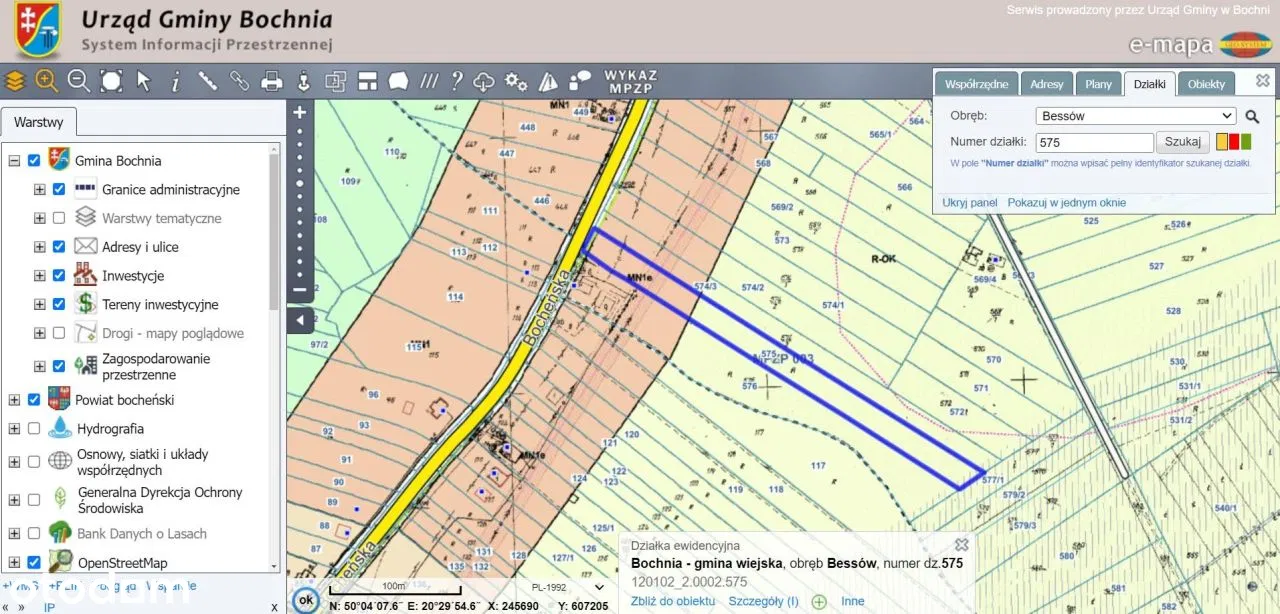Click the question mark help icon

tap(456, 81)
